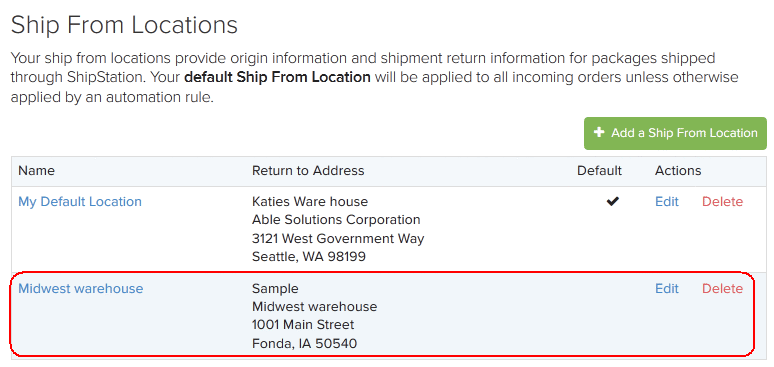Click the Katies Ware house address line

[310, 202]
